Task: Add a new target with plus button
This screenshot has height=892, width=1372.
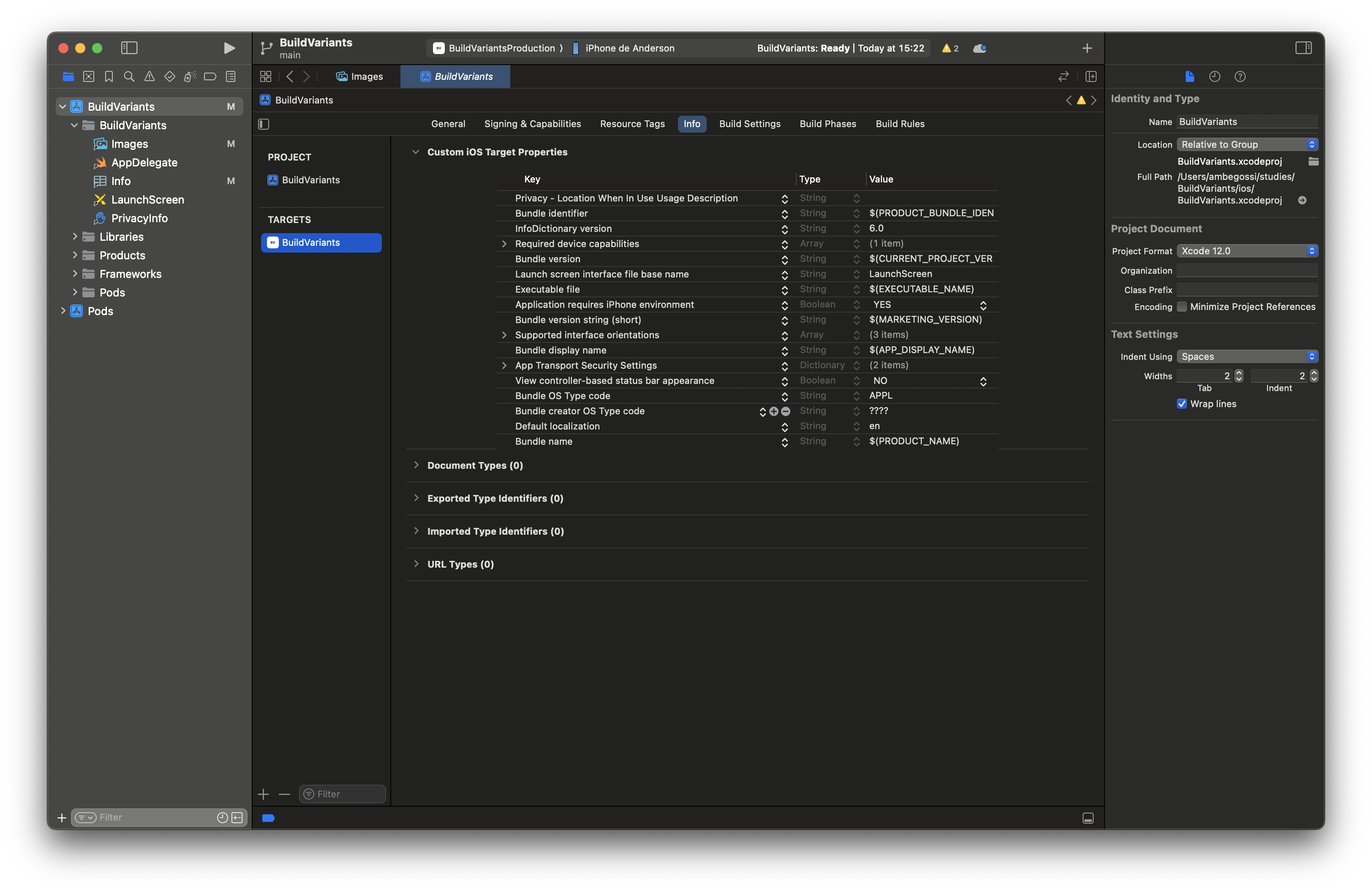Action: coord(264,794)
